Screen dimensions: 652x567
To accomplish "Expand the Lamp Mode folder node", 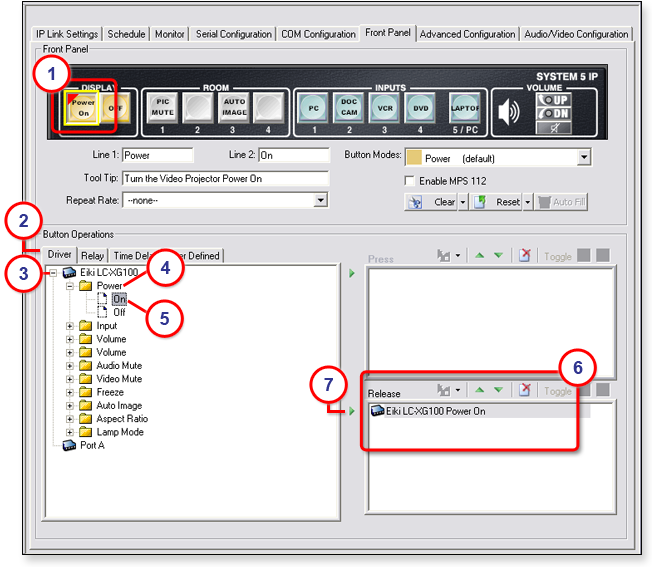I will 70,432.
